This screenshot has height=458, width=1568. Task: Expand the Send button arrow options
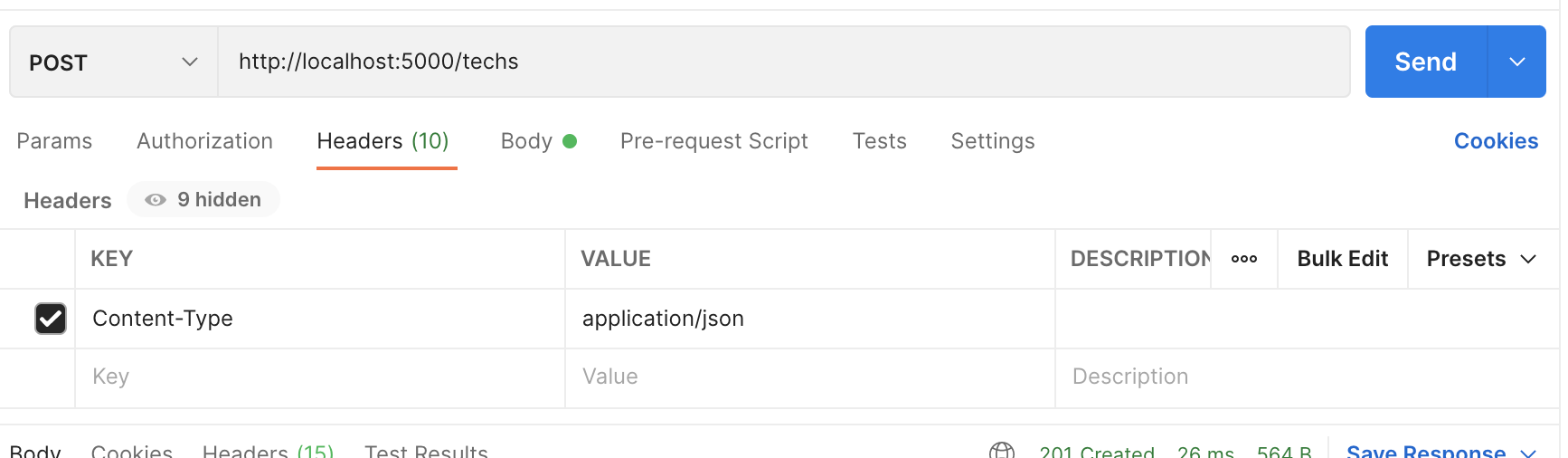coord(1516,62)
